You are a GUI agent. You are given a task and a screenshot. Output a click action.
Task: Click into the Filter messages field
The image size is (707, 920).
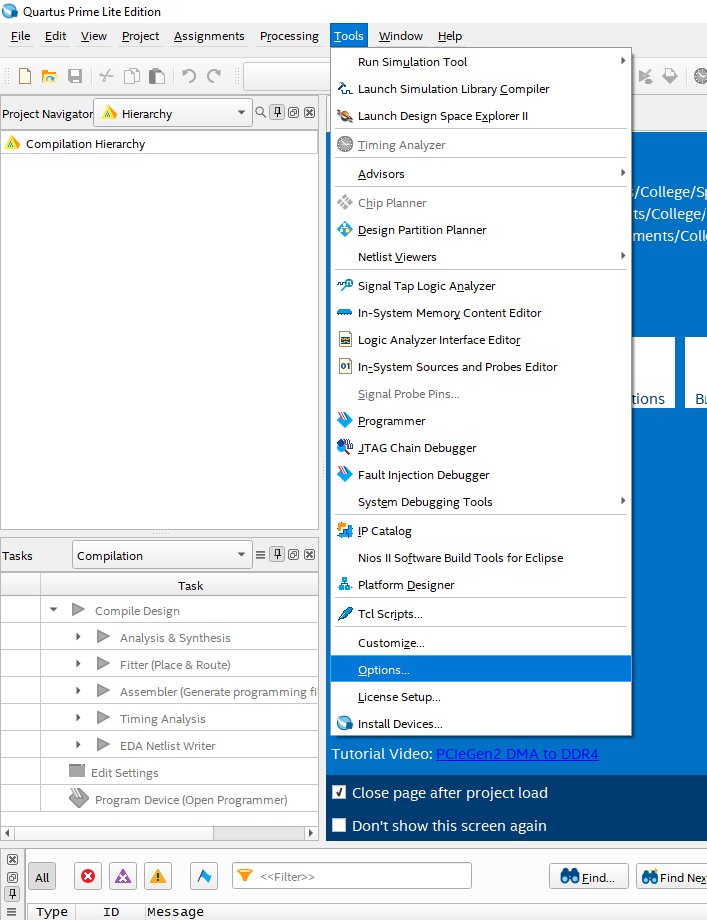(352, 875)
